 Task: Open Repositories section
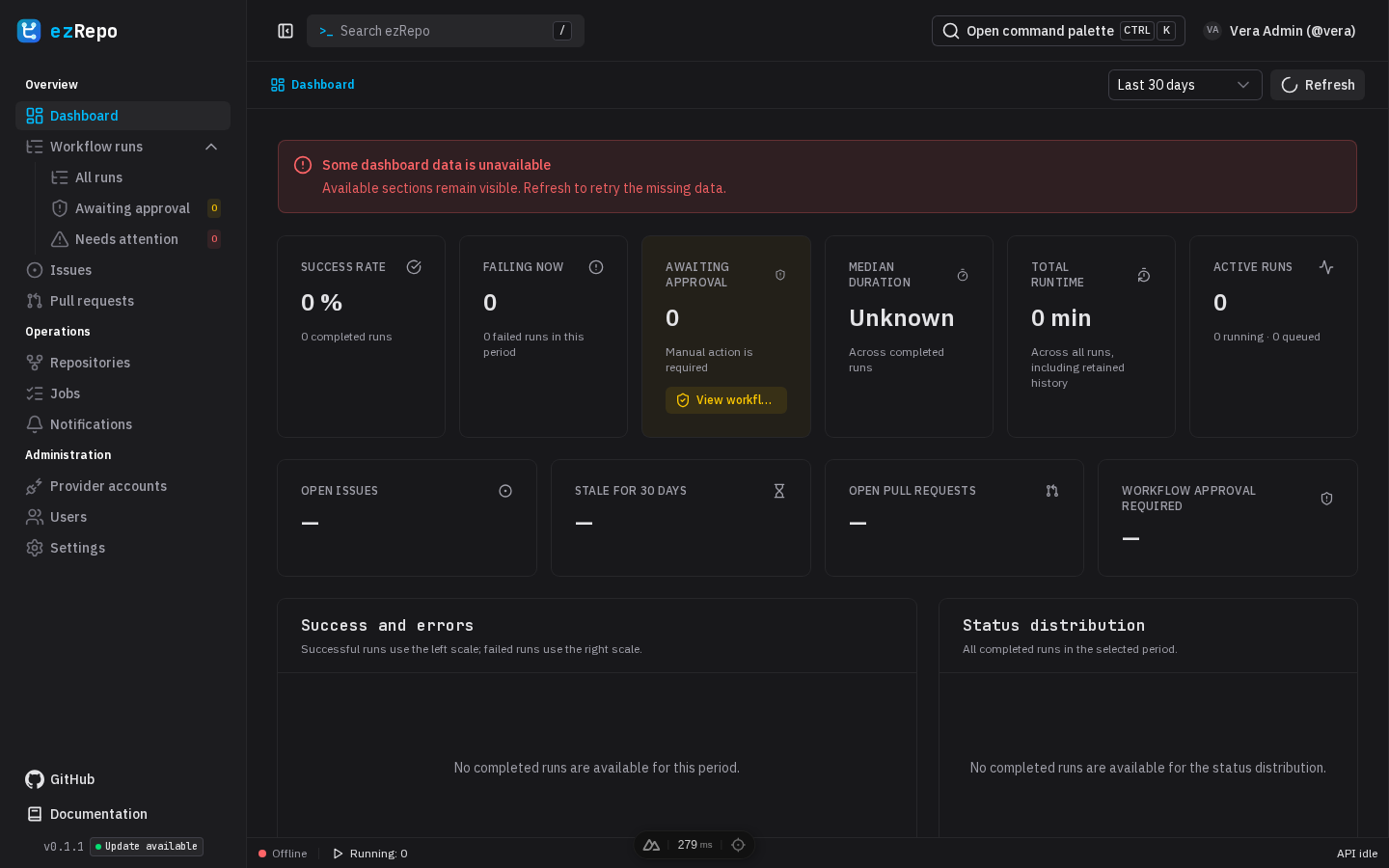point(123,363)
